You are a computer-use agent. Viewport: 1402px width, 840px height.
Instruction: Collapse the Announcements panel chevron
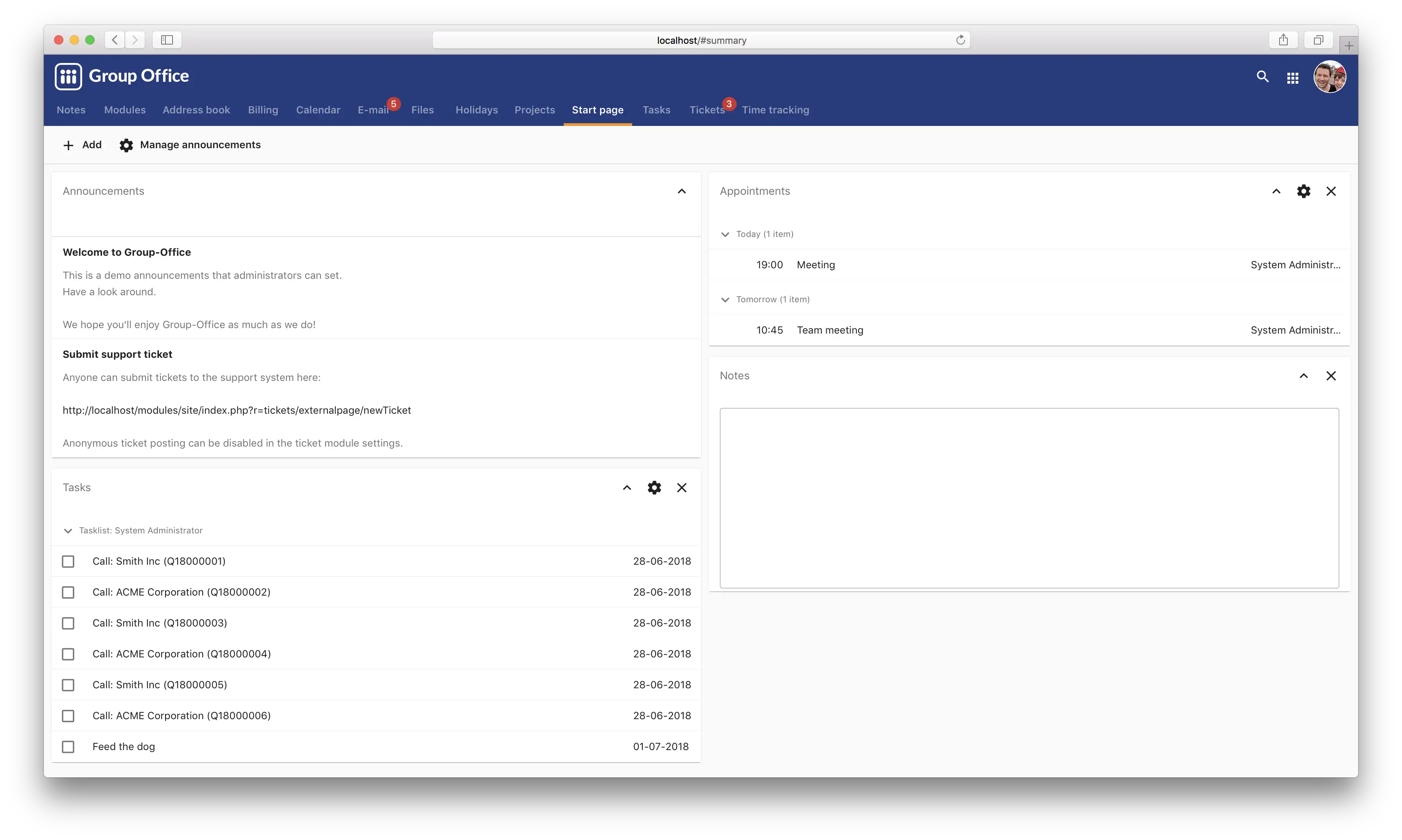tap(682, 190)
